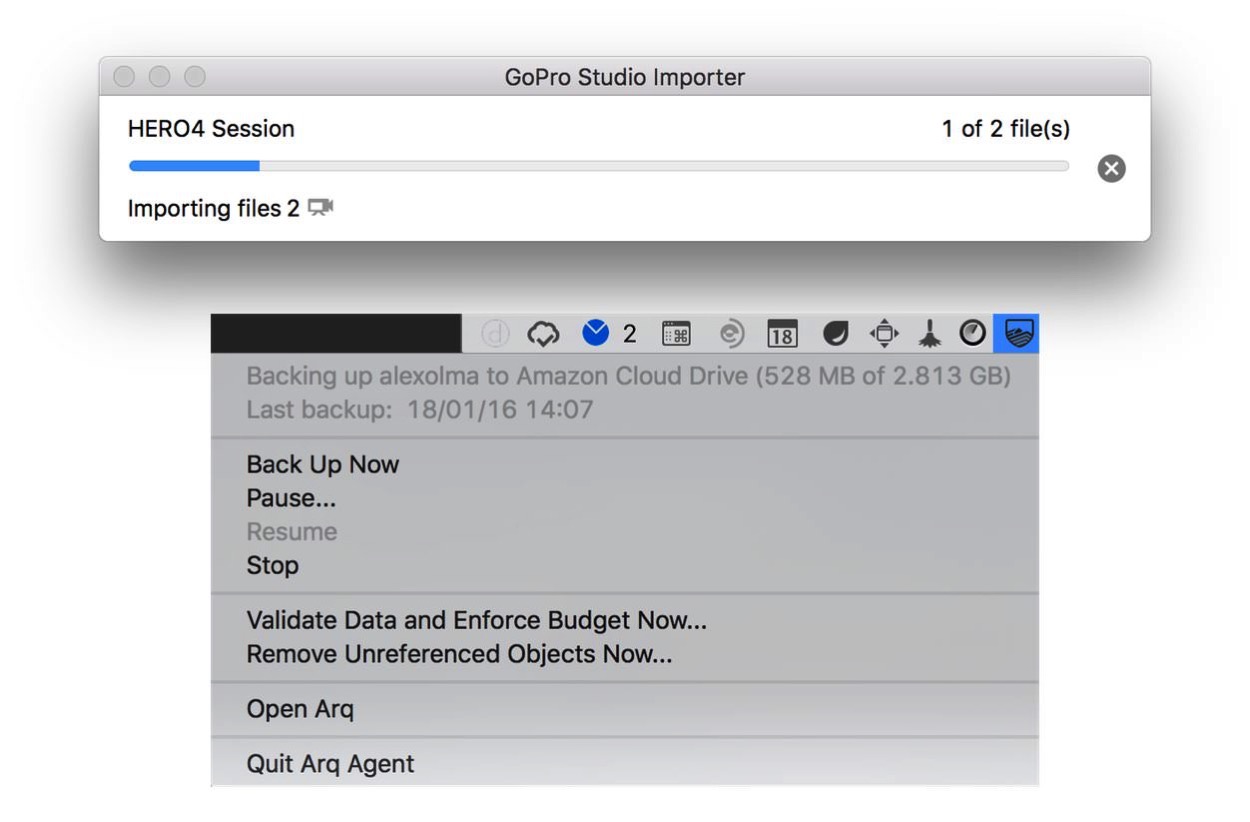Open the Arq shield menu bar icon
Image resolution: width=1250 pixels, height=822 pixels.
pos(1016,334)
